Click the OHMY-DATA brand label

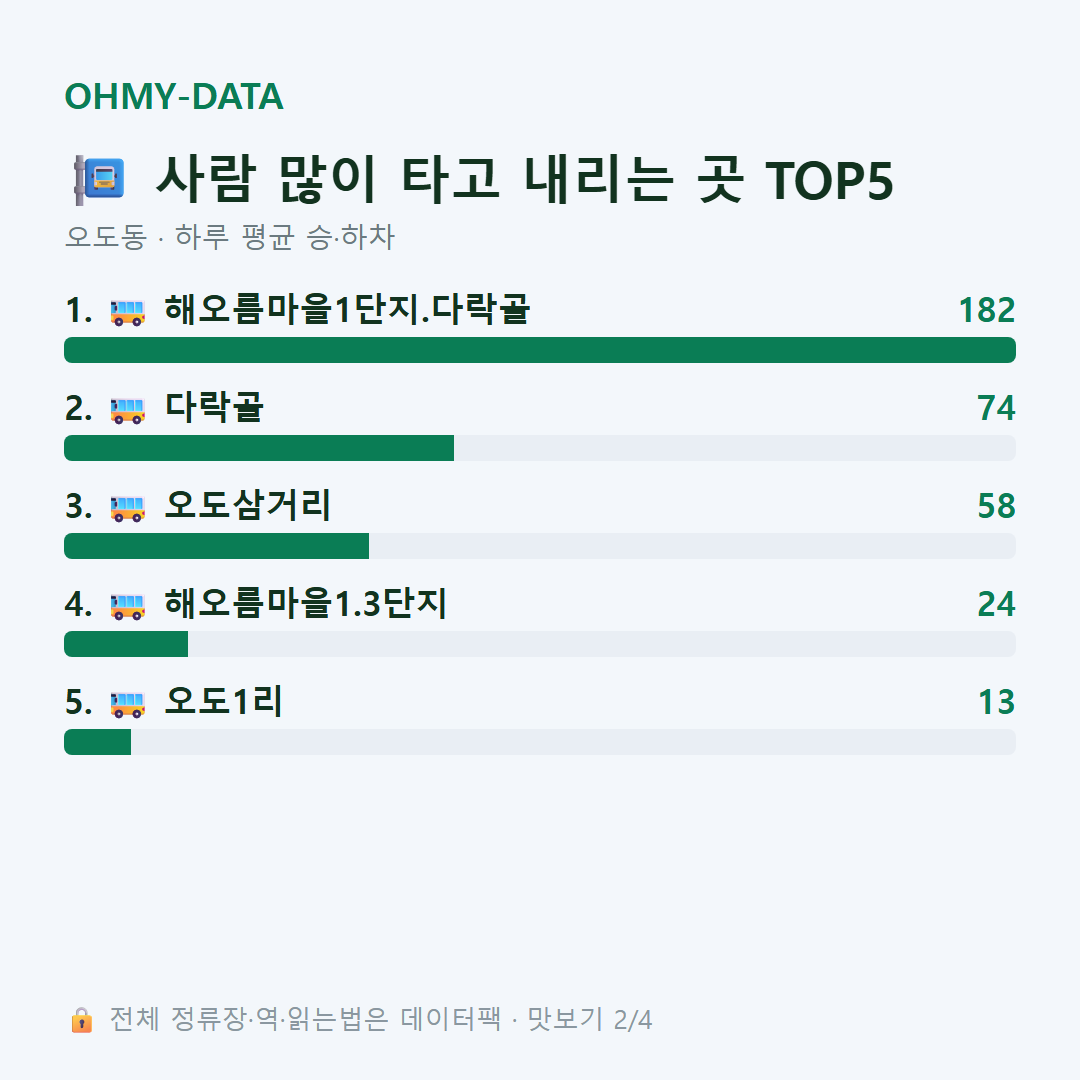174,96
